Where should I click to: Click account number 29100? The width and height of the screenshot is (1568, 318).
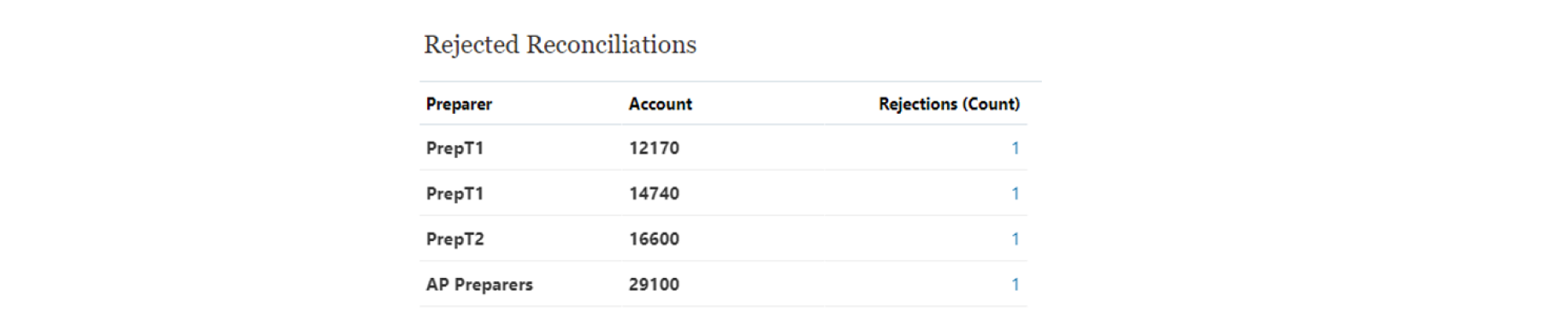654,284
